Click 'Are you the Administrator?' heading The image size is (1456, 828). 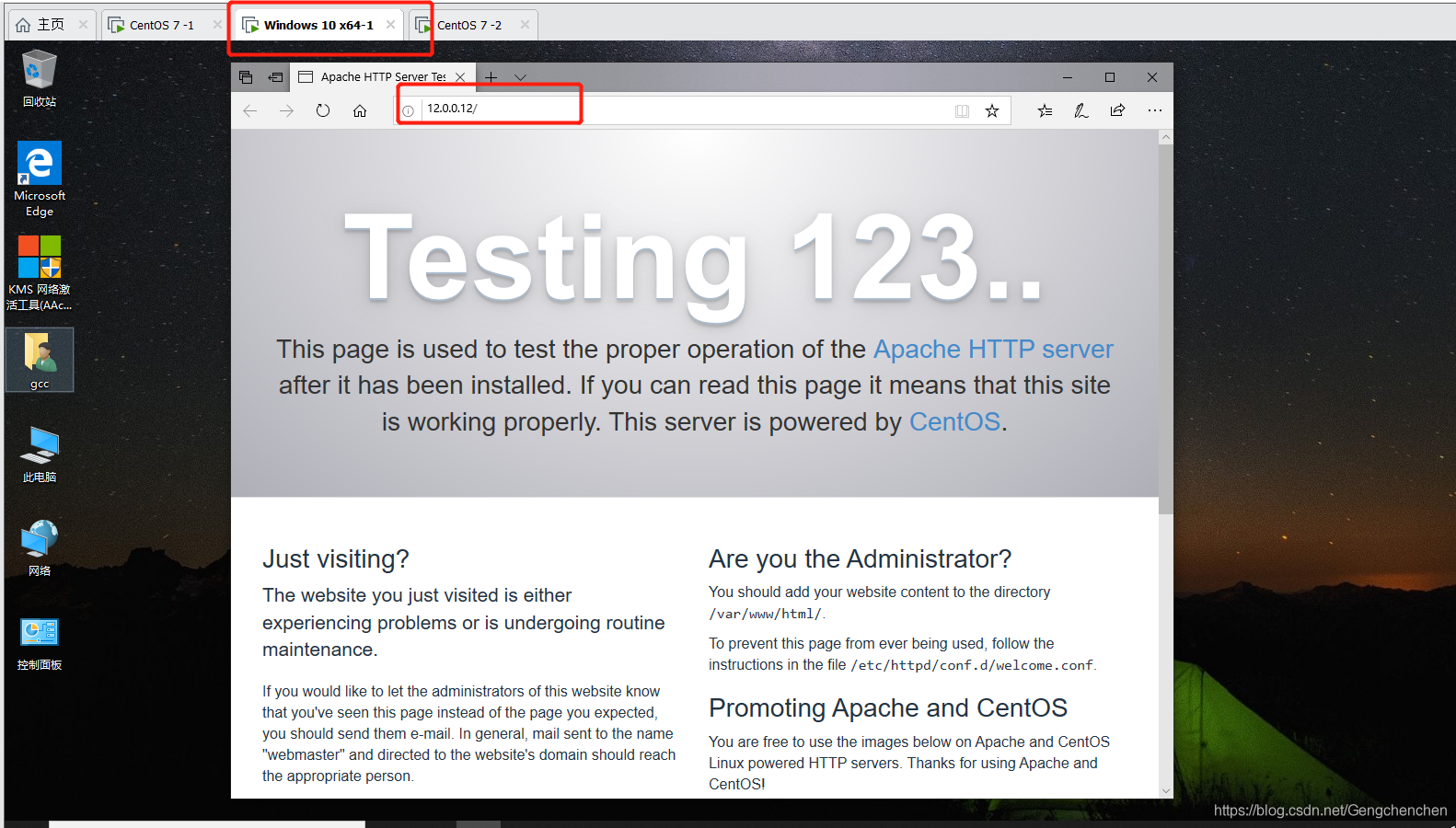[860, 559]
